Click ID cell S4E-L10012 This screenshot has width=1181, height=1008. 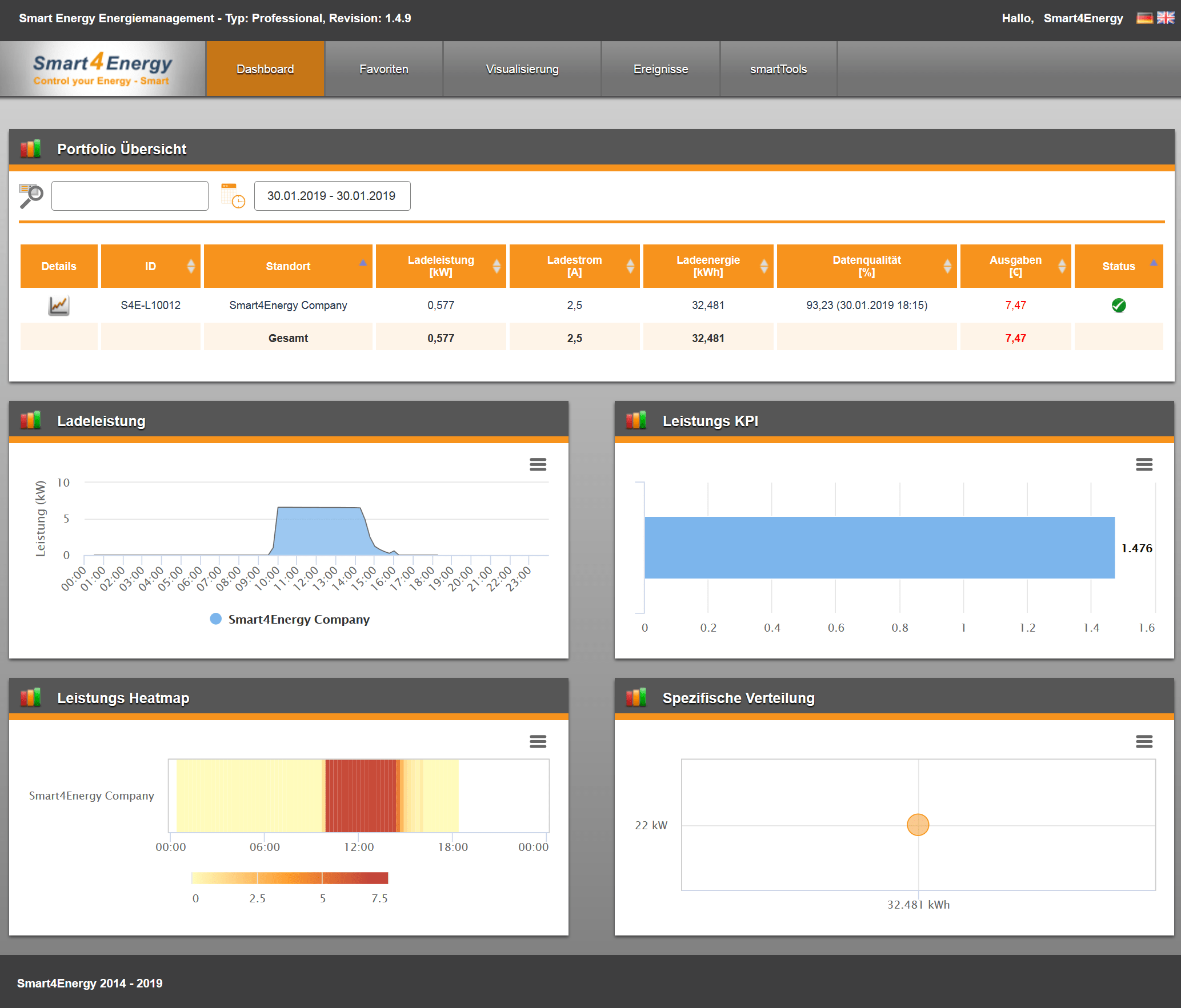coord(151,305)
